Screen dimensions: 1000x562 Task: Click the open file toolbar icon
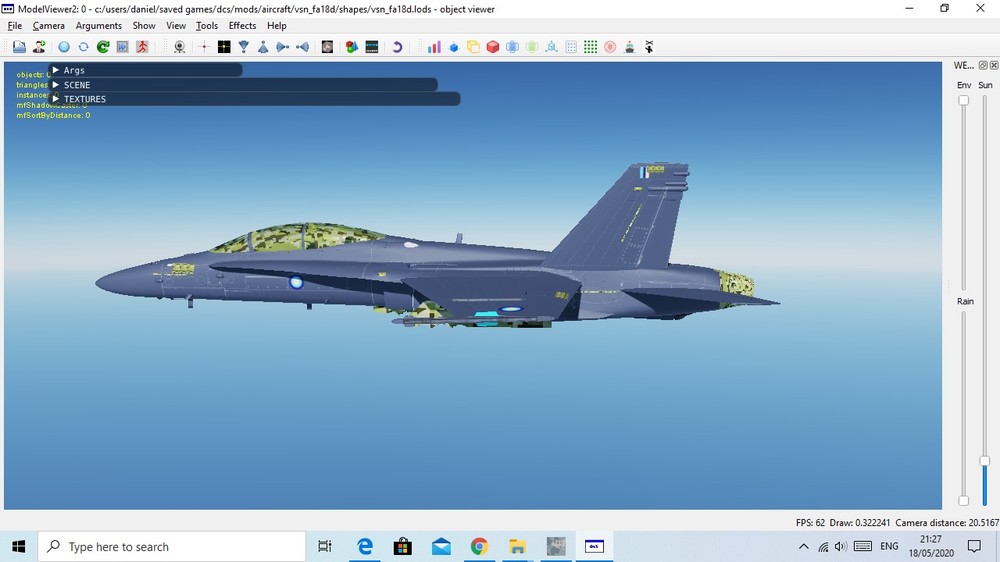pos(19,47)
